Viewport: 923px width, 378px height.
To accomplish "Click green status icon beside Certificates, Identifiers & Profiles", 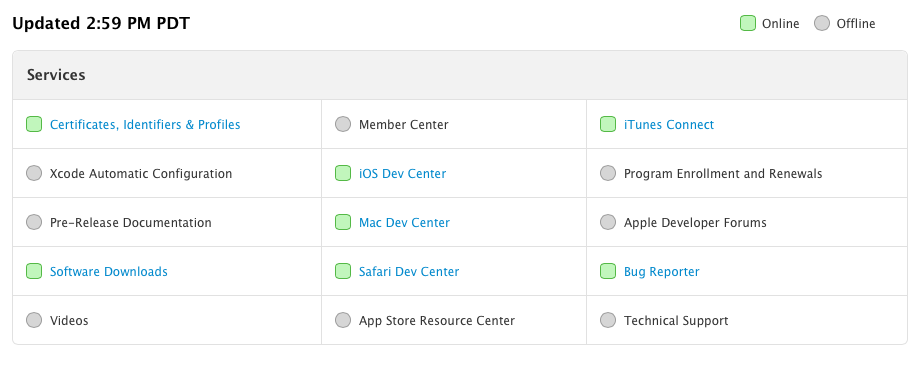I will [34, 124].
